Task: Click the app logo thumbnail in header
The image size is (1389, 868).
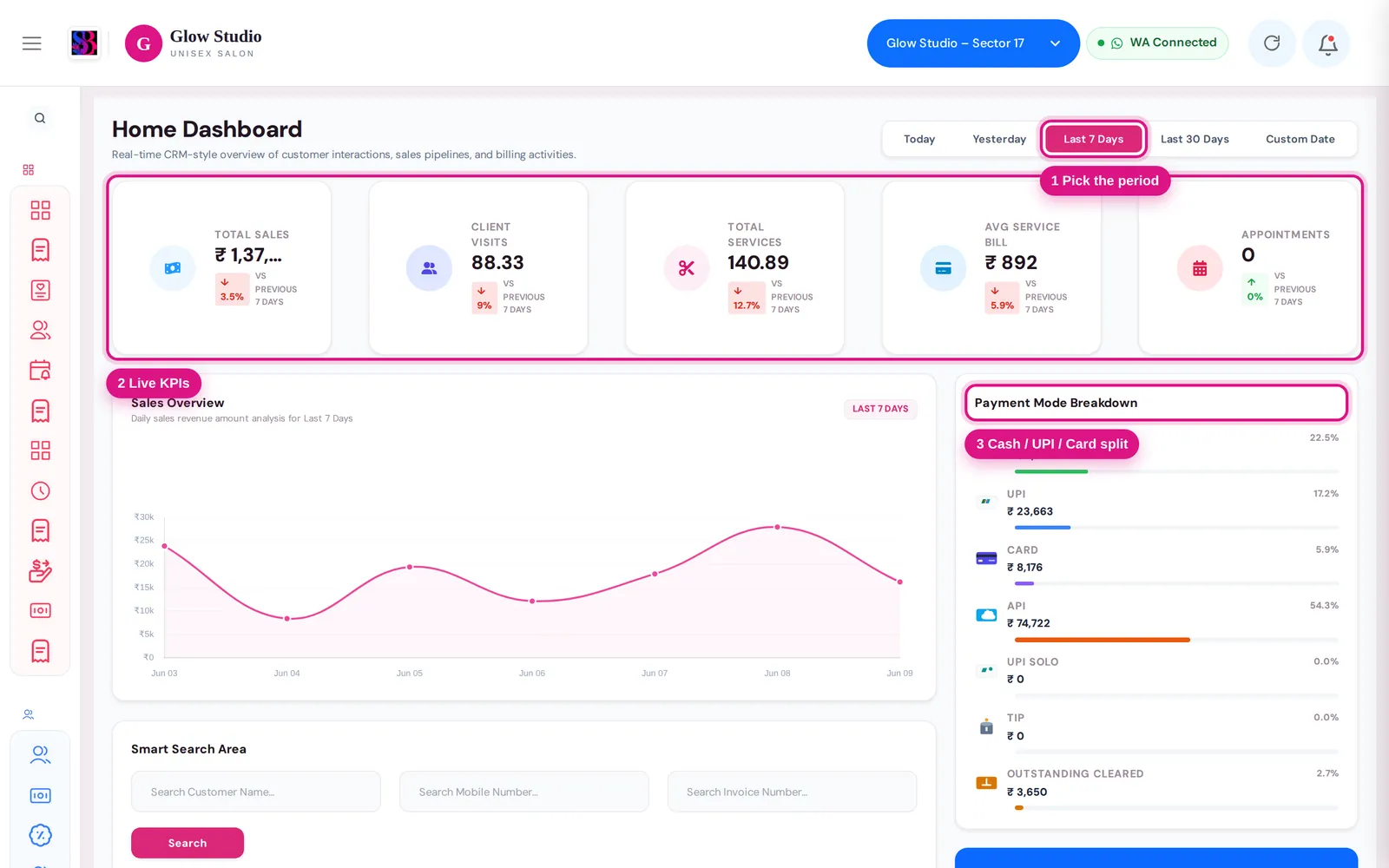Action: [84, 43]
